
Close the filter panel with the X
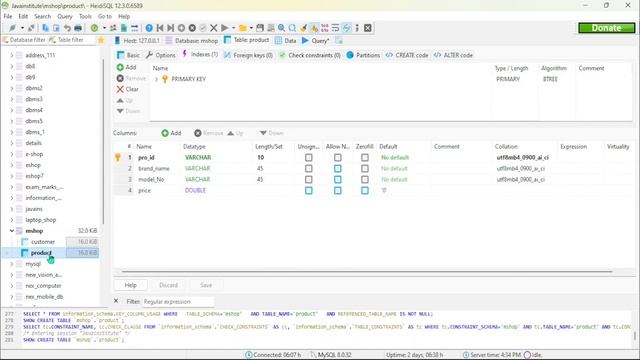point(116,301)
